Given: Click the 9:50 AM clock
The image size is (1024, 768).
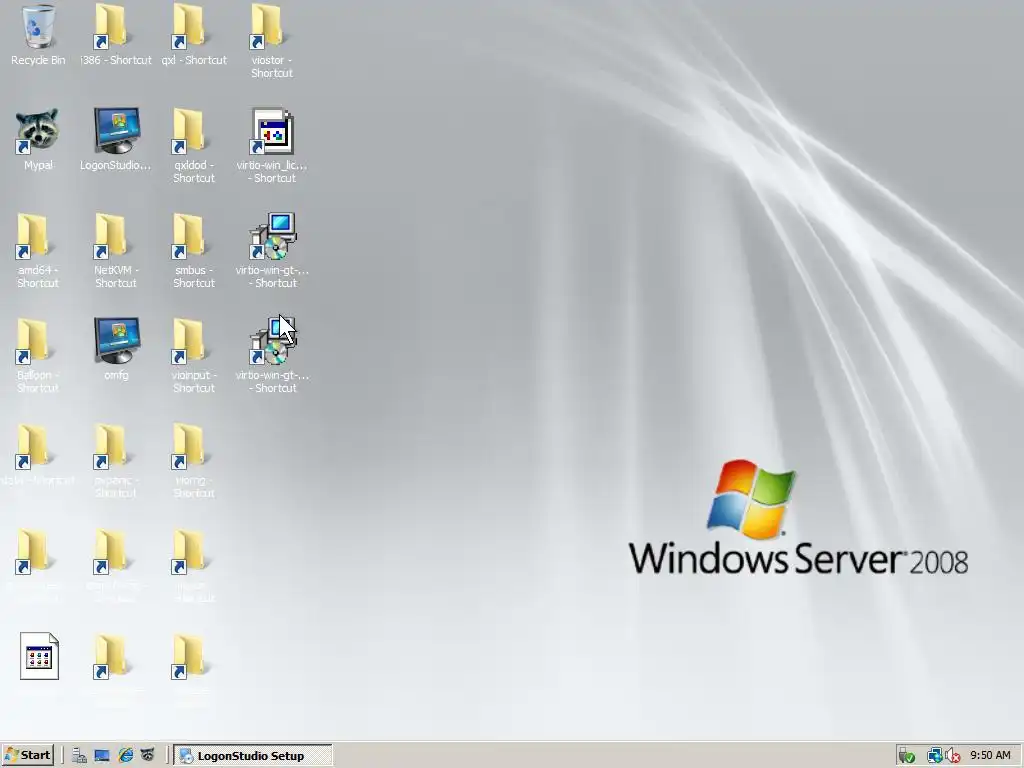Looking at the screenshot, I should click(990, 756).
